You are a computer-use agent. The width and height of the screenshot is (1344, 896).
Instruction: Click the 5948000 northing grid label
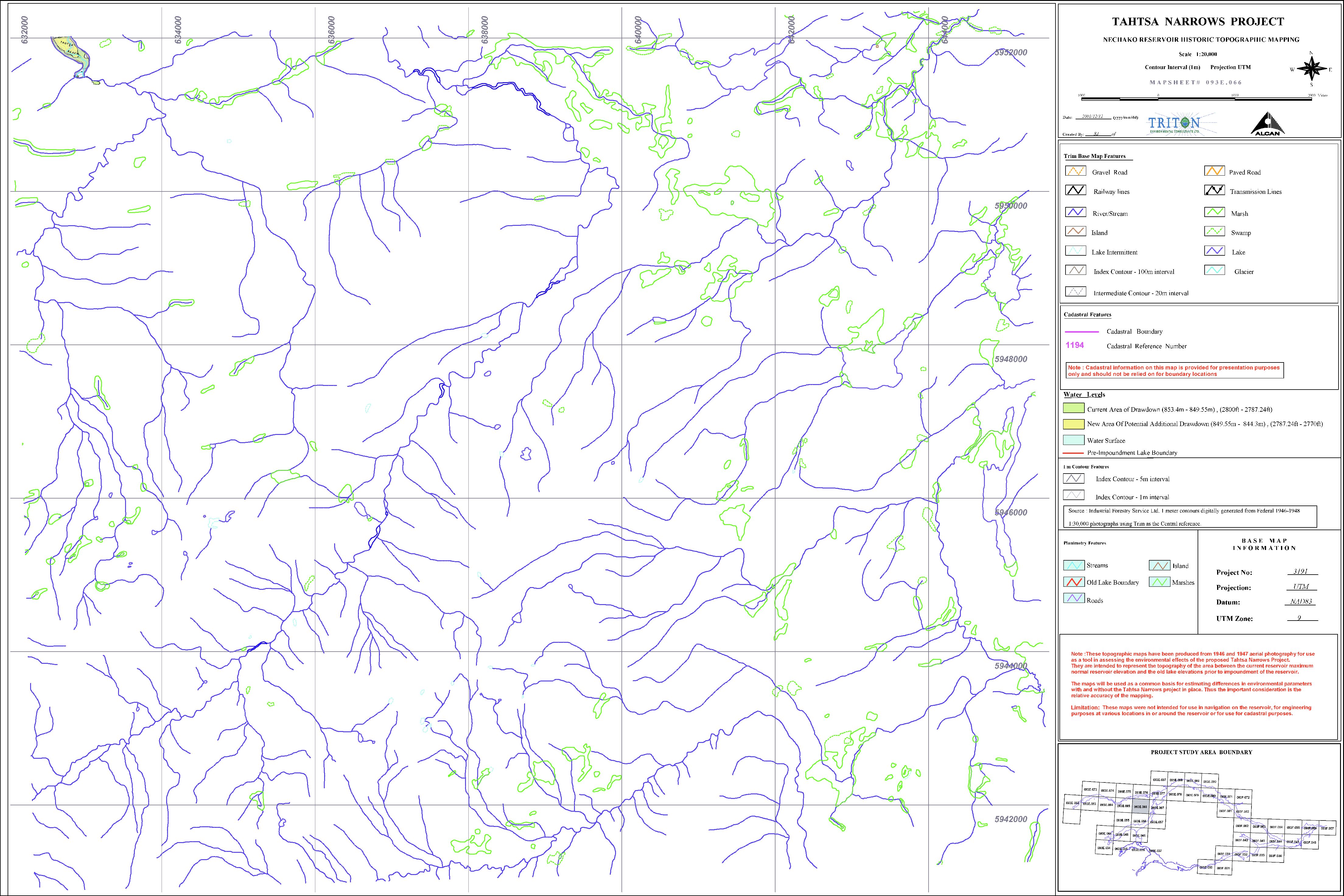tap(1010, 359)
